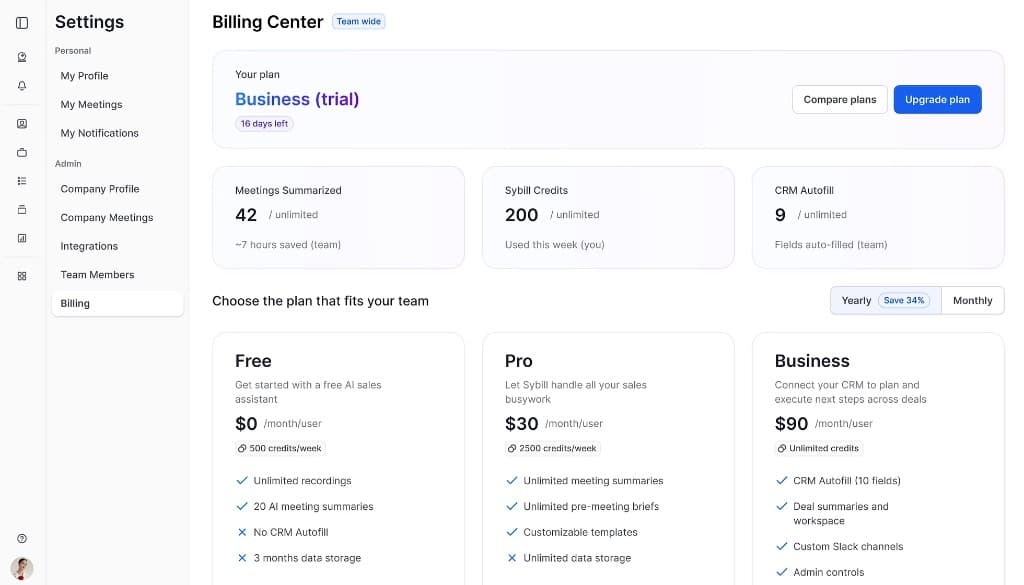Click the Upgrade plan button

(x=937, y=99)
